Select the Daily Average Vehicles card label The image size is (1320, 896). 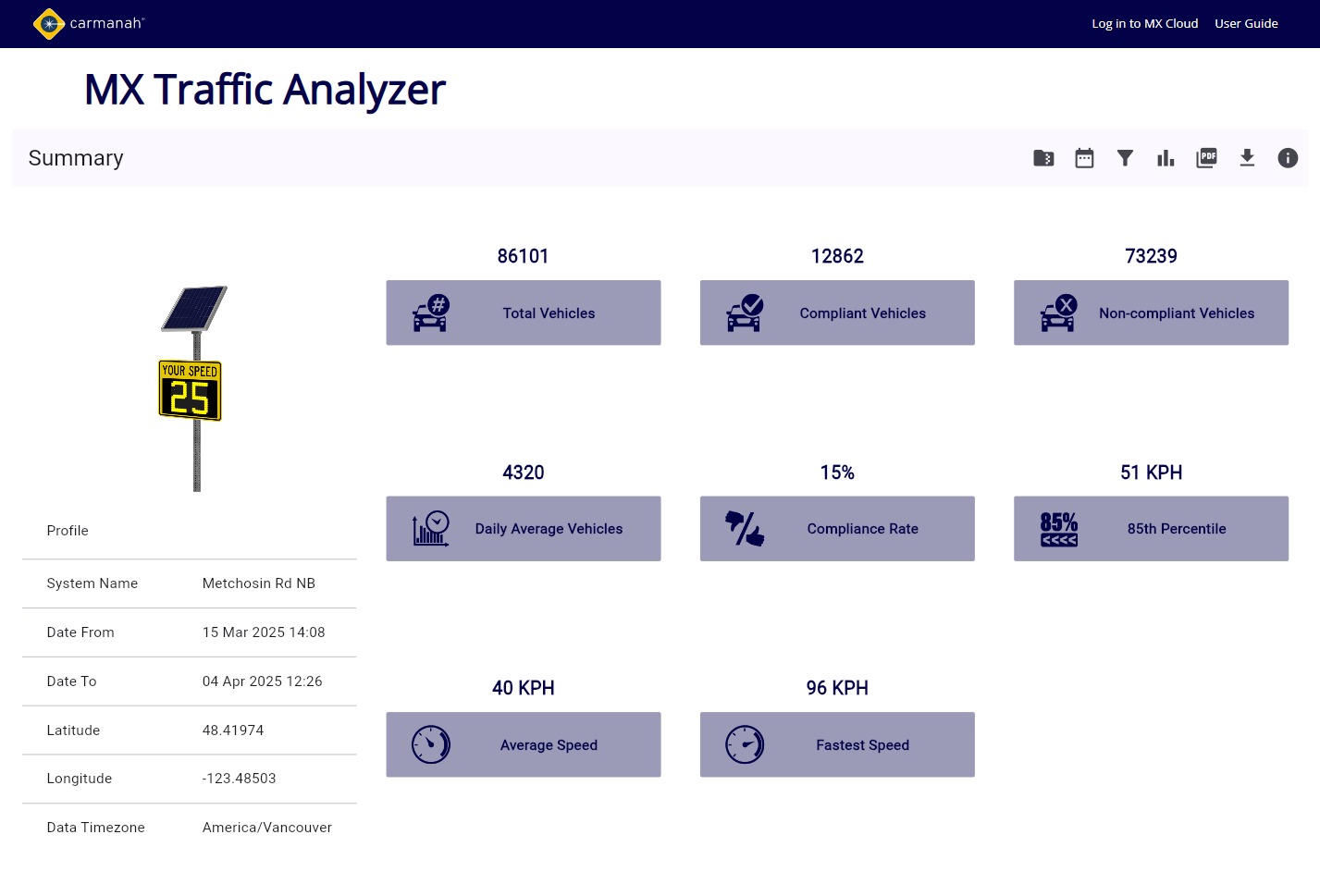[549, 529]
